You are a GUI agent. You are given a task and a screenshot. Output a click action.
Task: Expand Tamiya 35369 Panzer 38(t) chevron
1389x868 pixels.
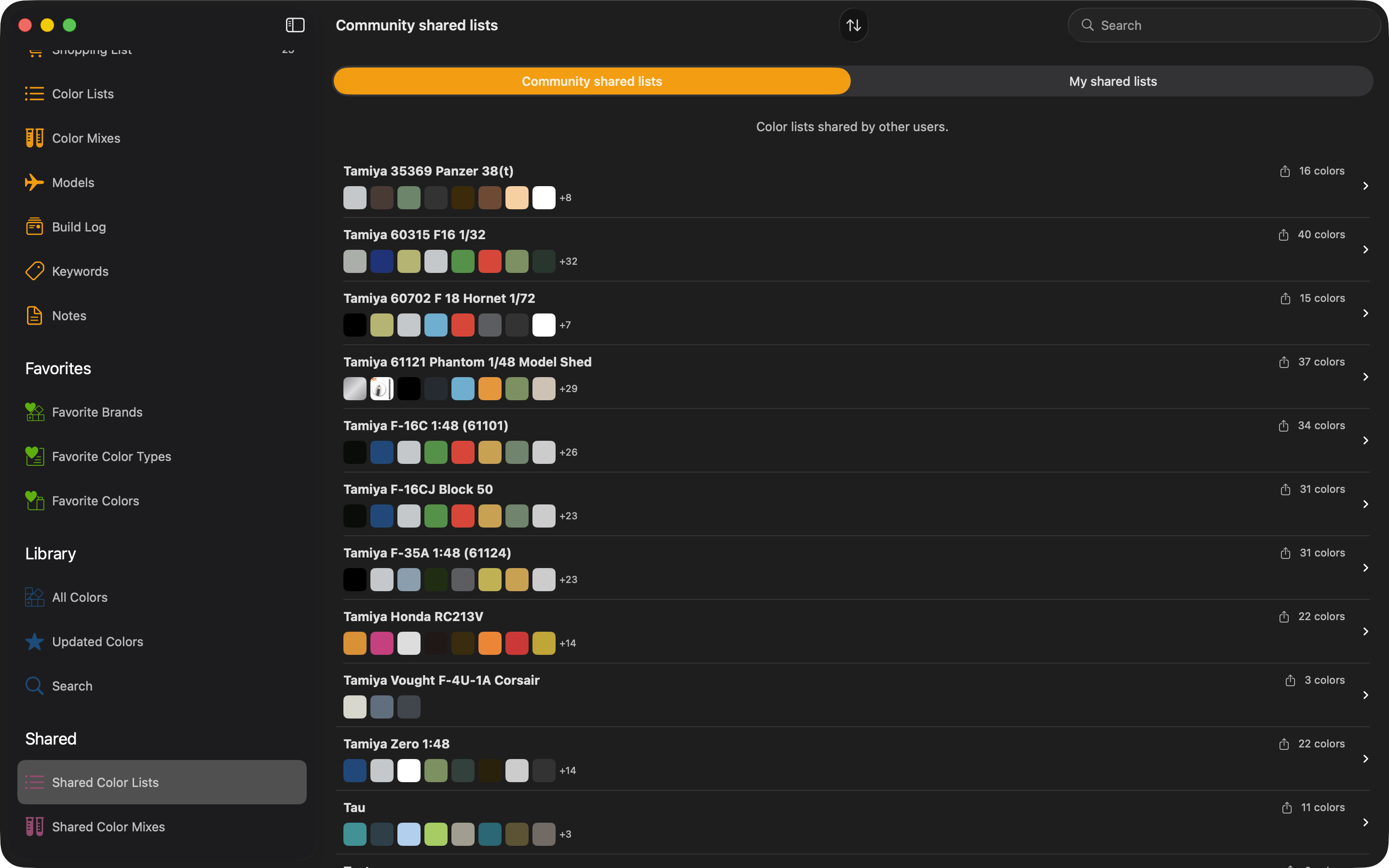(1365, 186)
